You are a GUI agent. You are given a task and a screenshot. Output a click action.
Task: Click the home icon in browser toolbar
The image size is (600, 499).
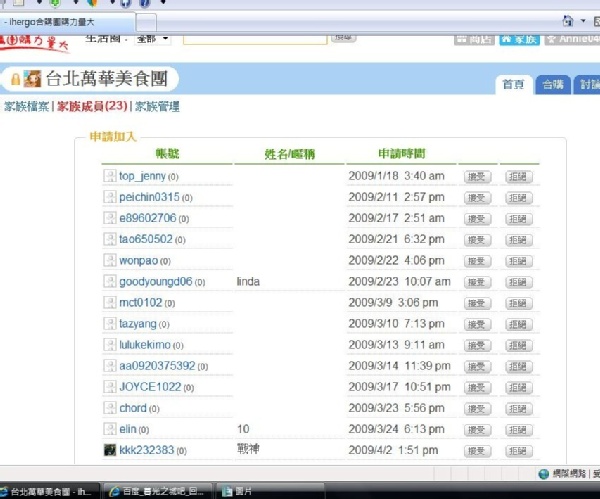point(568,21)
